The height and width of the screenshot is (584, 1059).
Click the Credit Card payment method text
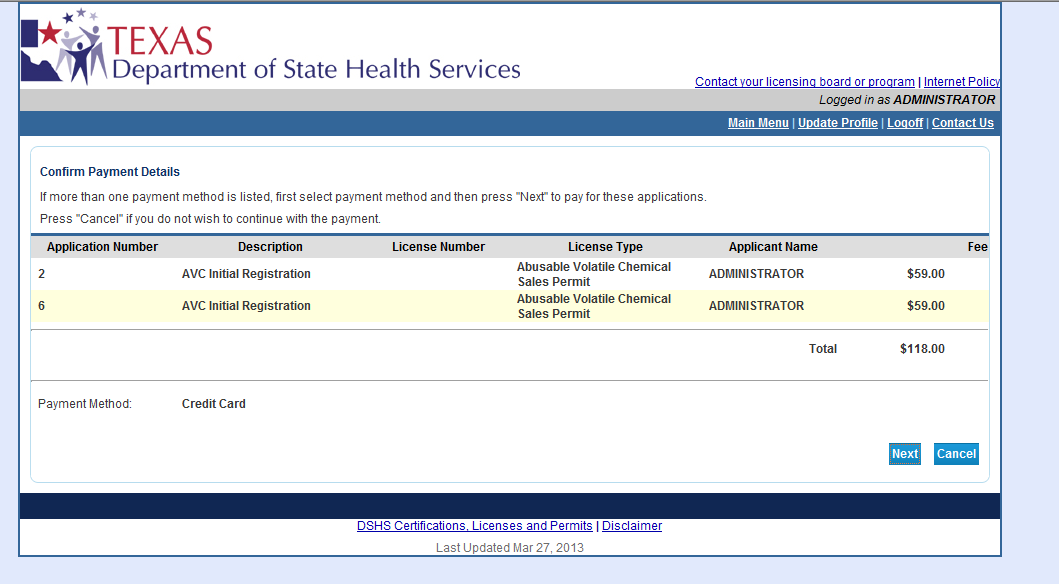click(x=213, y=404)
